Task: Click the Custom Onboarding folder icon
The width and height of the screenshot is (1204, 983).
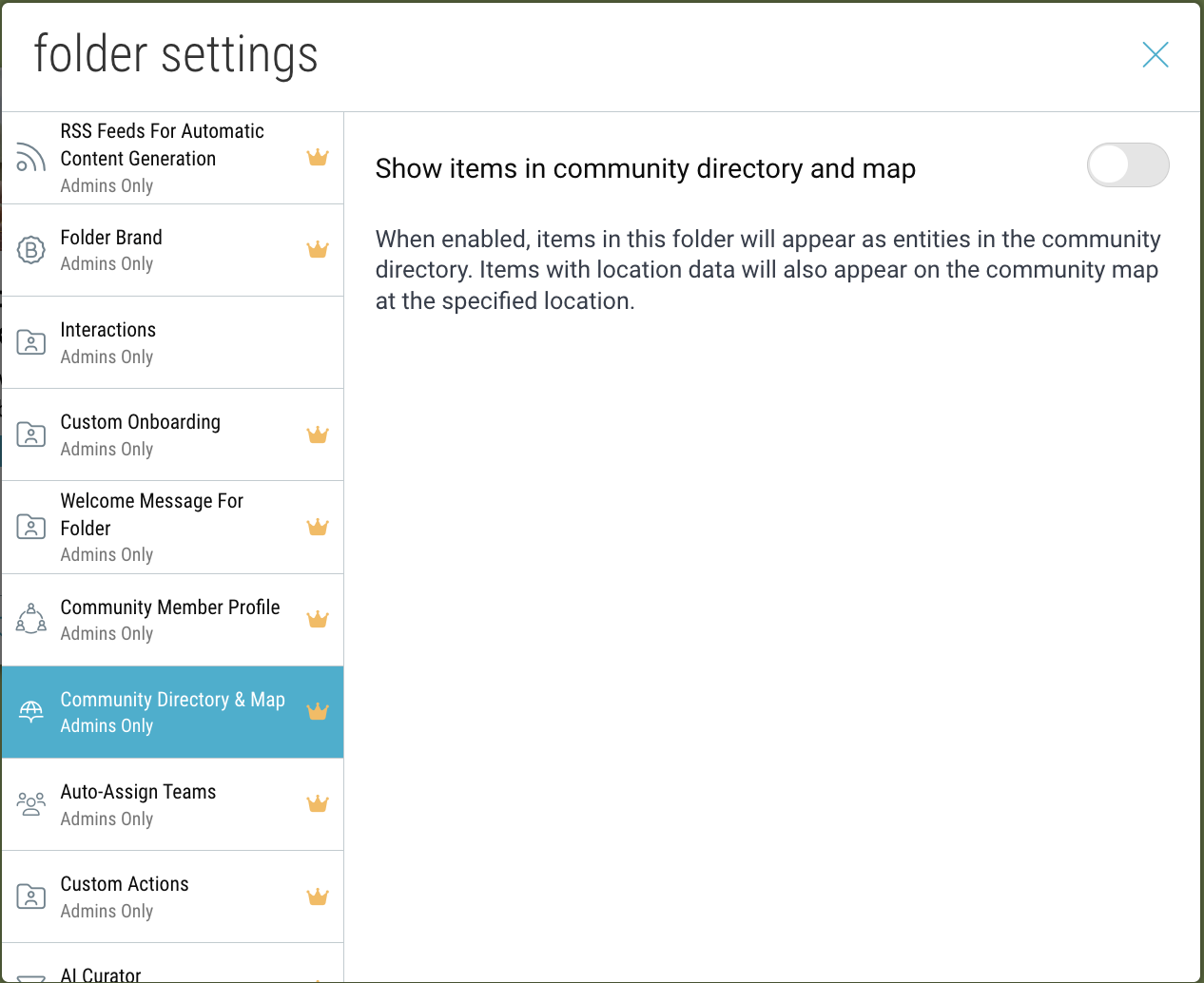Action: 31,434
